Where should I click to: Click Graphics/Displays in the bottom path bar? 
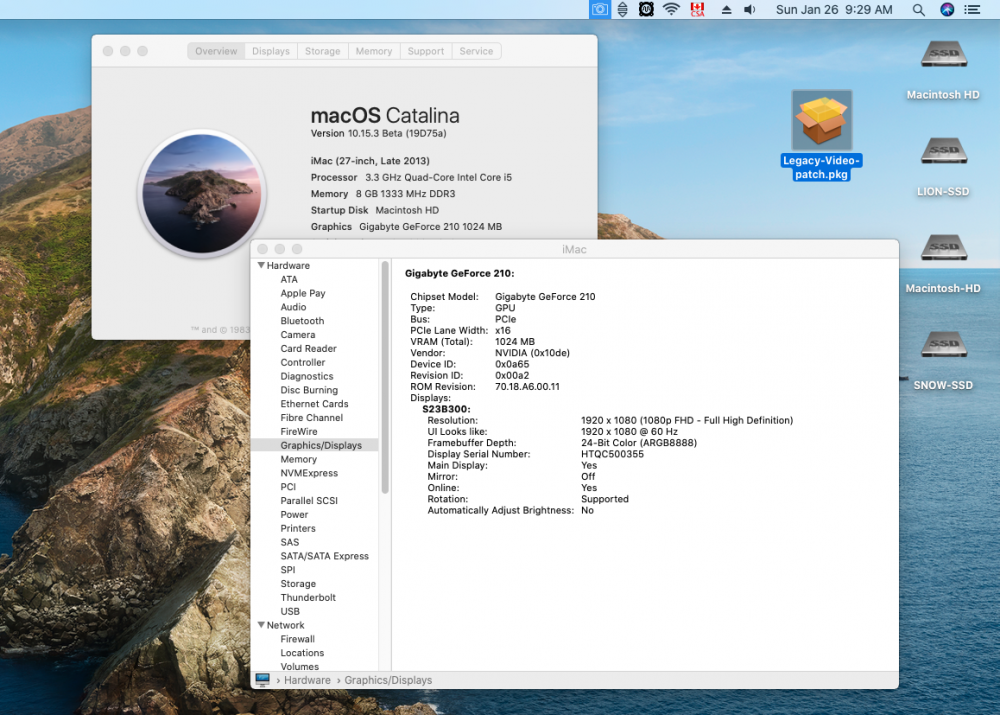click(x=388, y=680)
